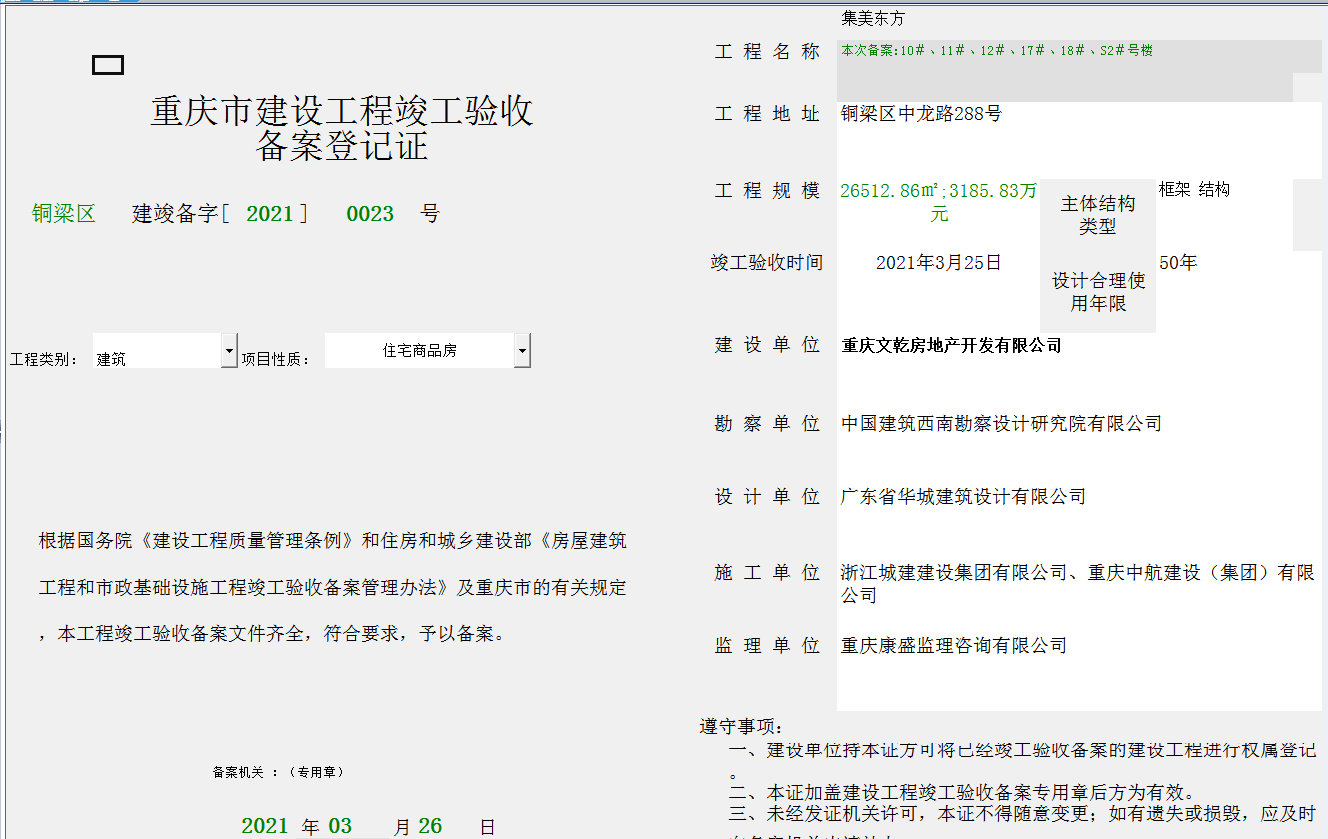Click the 铜梁区 district text
The image size is (1328, 839).
coord(63,214)
